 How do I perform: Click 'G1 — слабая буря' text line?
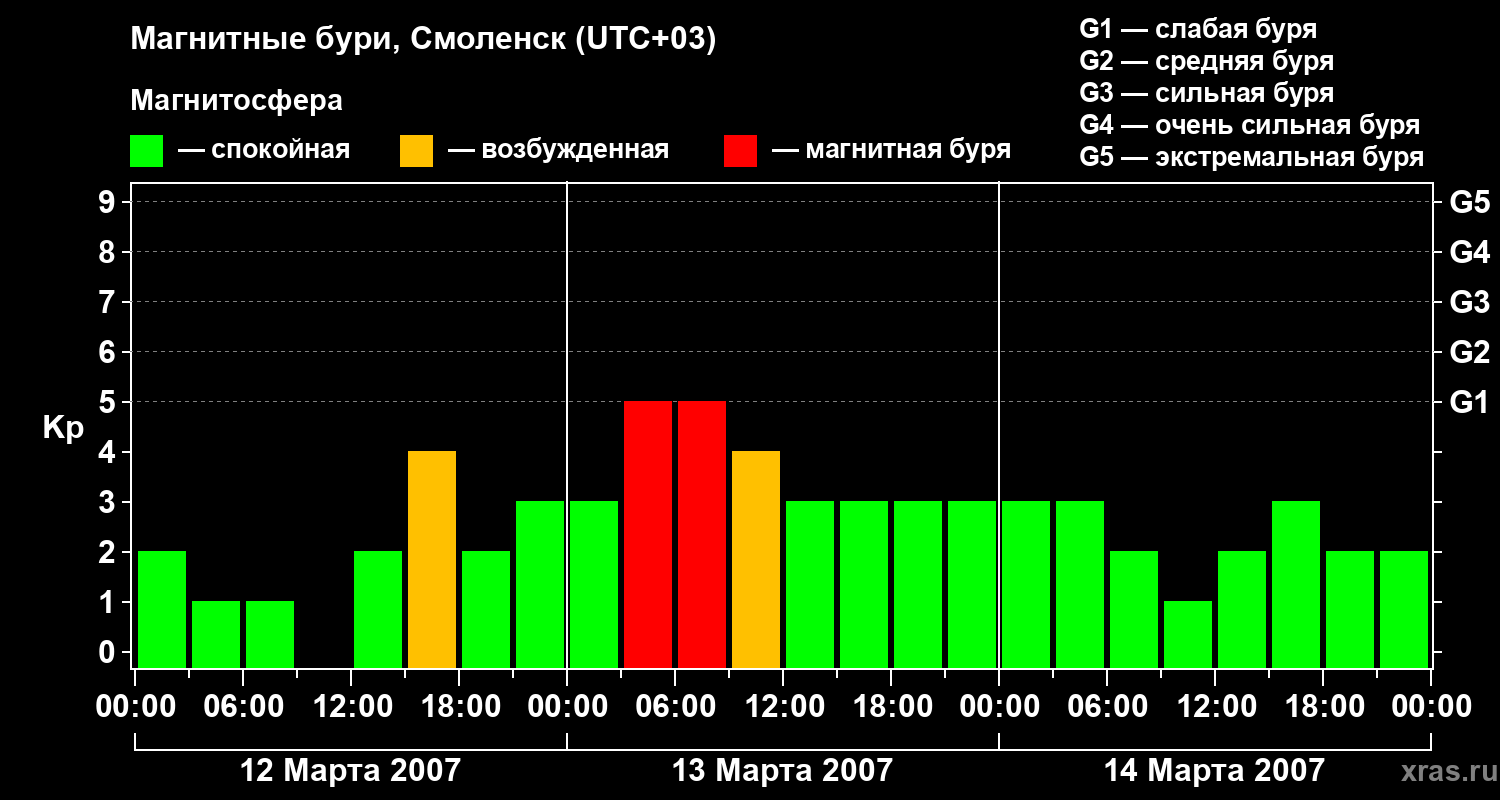click(x=1198, y=29)
